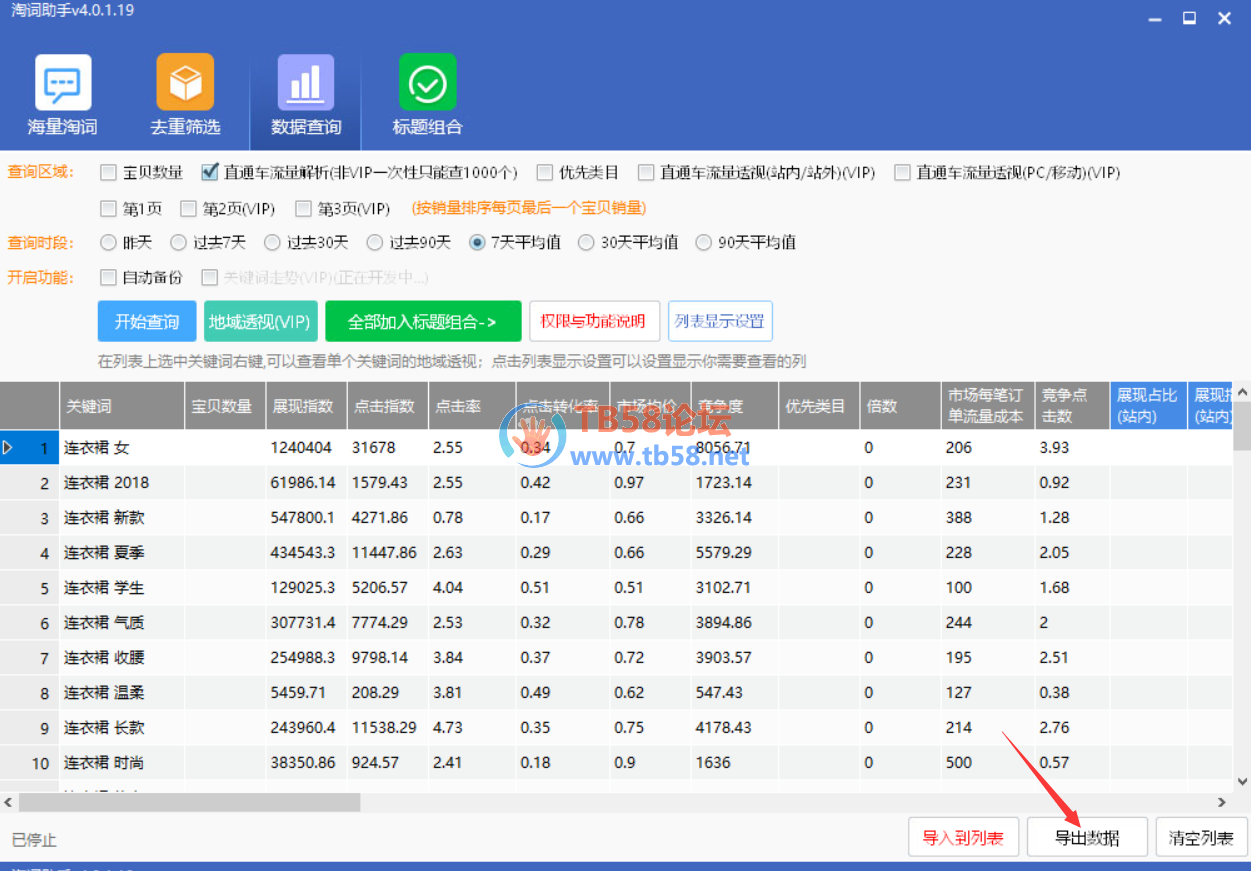
Task: Check the 第1页 checkbox
Action: [x=108, y=209]
